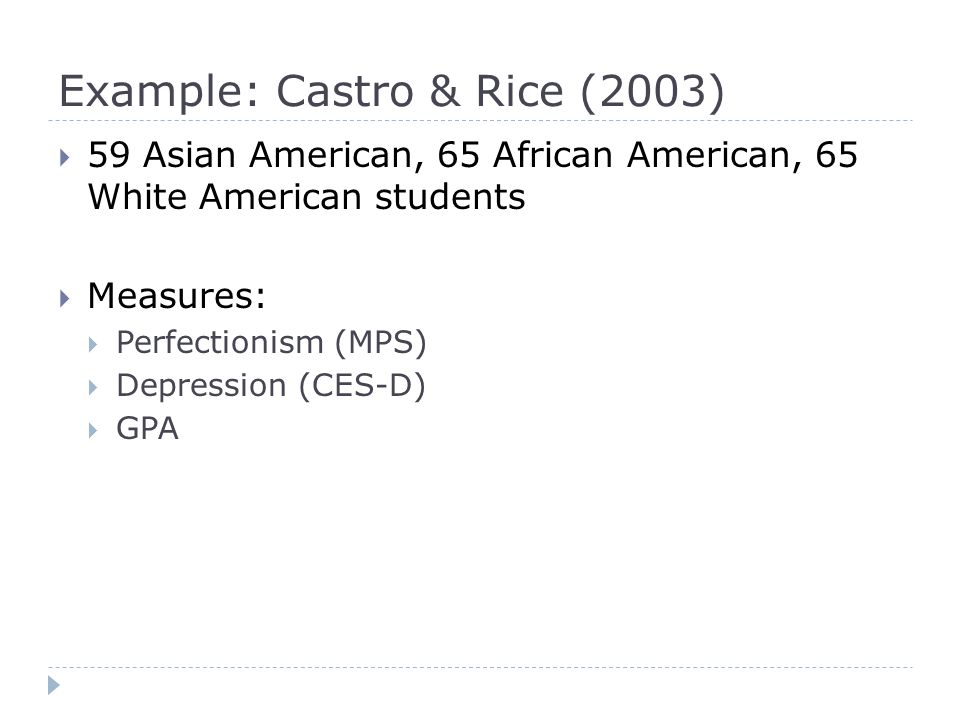Click the year (2003) in the title
Screen dimensions: 960x720
tap(653, 92)
